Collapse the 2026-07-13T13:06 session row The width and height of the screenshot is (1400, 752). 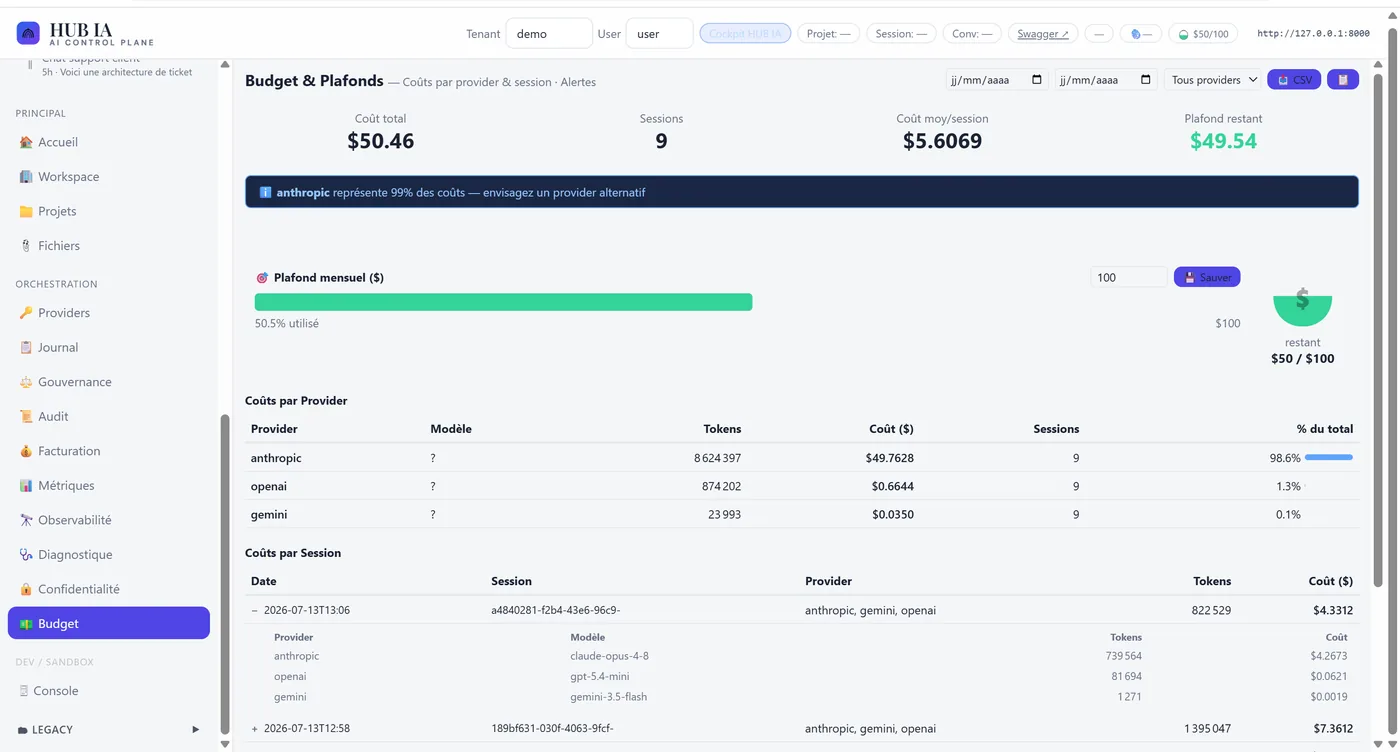tap(254, 610)
